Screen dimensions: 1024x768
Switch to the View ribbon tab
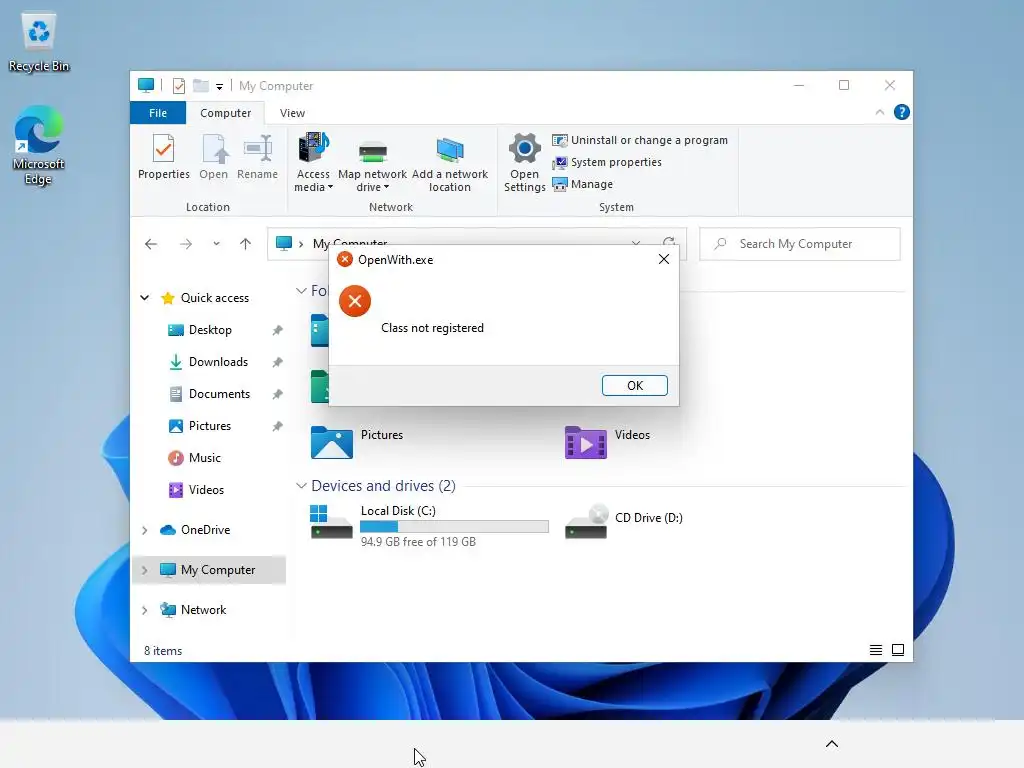pyautogui.click(x=292, y=113)
